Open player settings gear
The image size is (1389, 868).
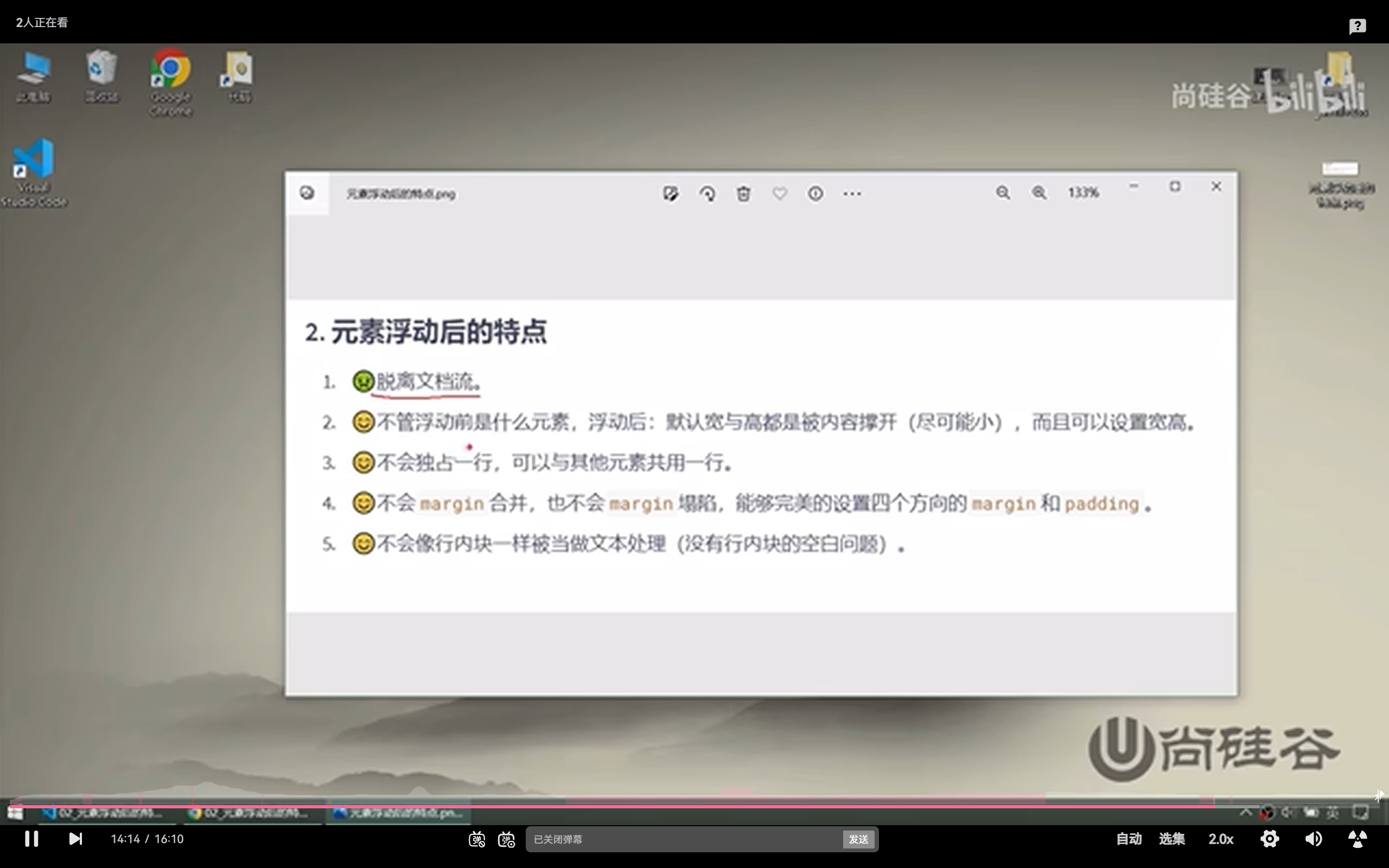[x=1270, y=839]
